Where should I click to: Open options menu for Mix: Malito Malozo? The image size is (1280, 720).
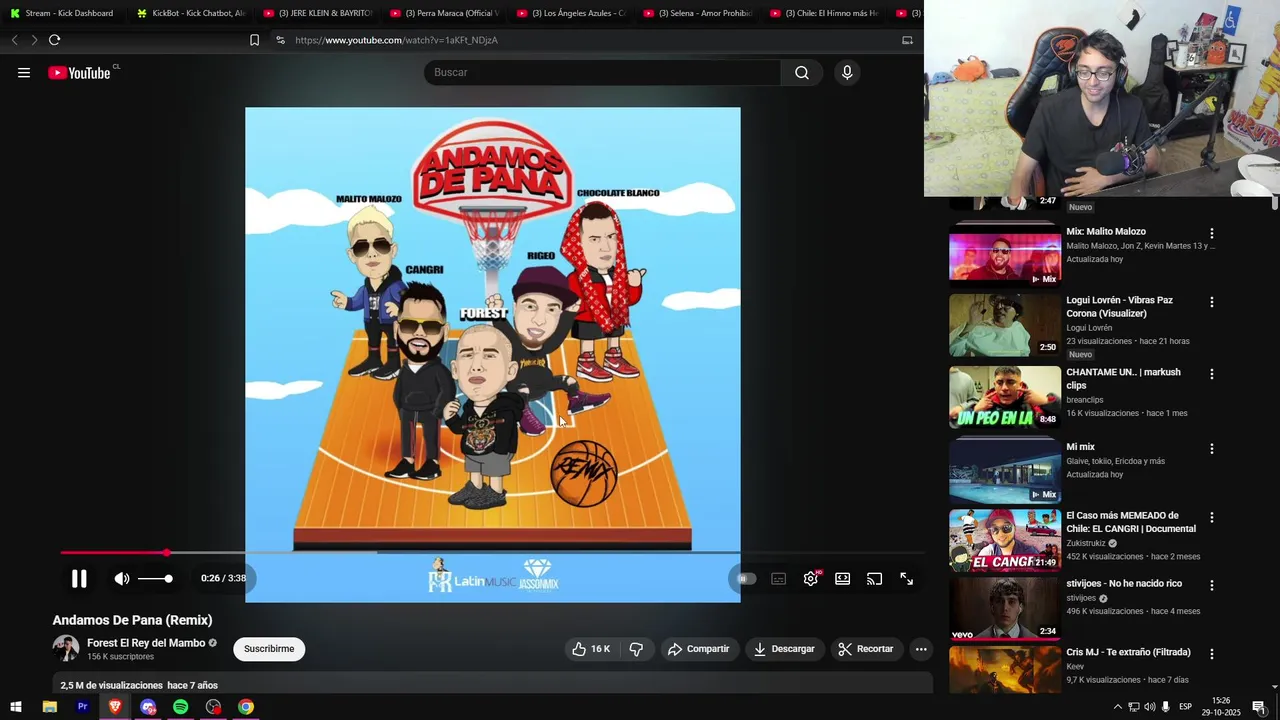point(1212,233)
